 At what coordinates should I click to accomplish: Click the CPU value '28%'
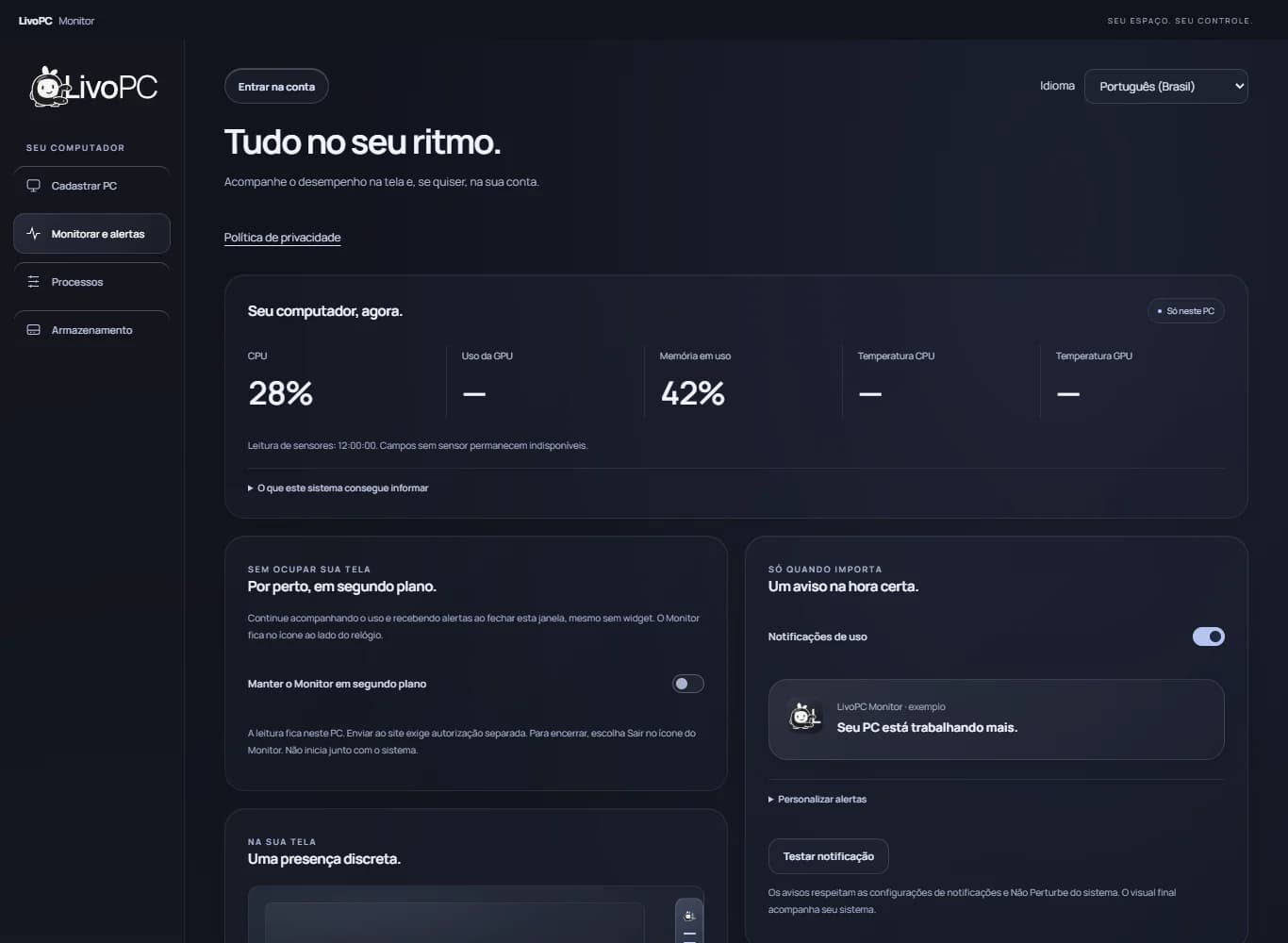(x=280, y=393)
